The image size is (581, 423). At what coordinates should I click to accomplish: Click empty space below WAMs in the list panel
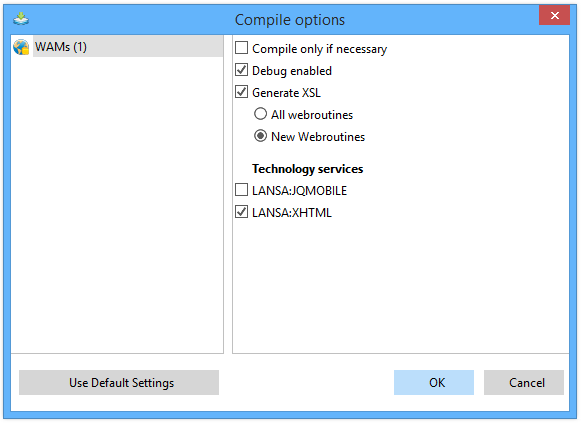coord(117,204)
